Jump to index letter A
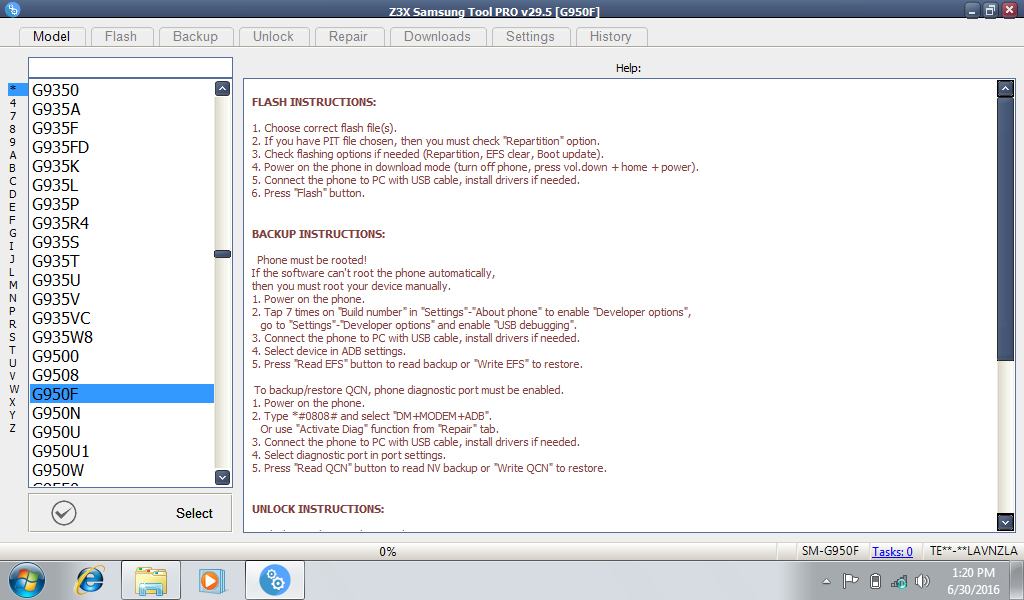Viewport: 1024px width, 600px height. (x=12, y=155)
